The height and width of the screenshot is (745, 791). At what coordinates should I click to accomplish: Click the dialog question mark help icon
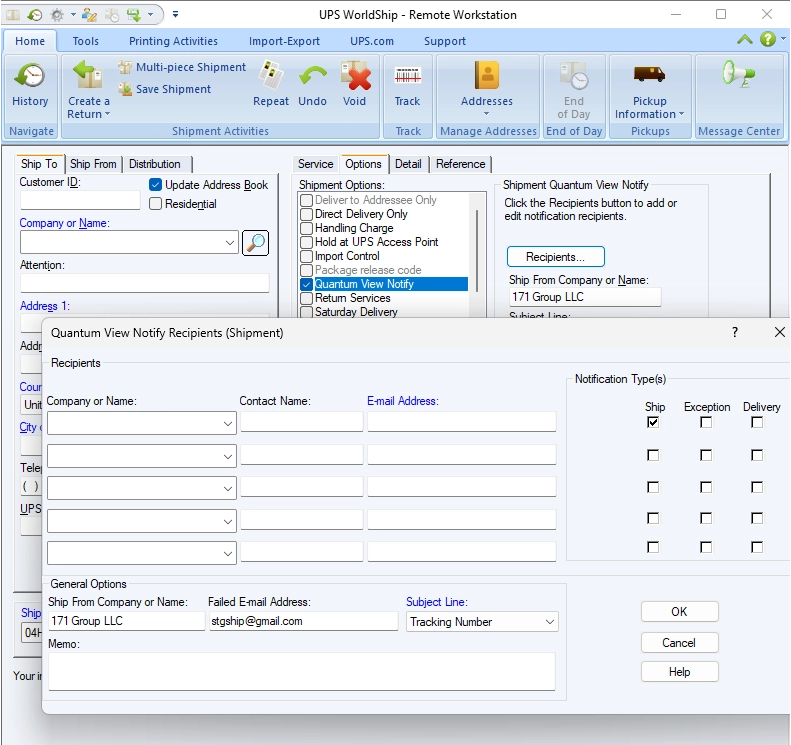click(734, 332)
